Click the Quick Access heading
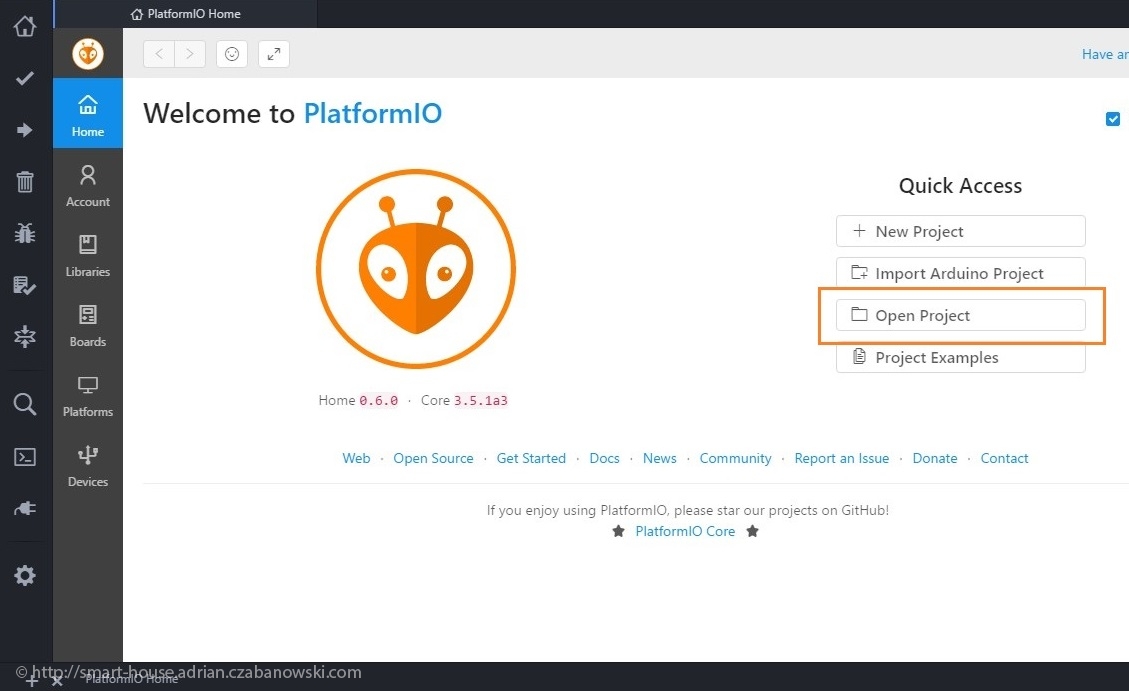1129x691 pixels. coord(960,186)
